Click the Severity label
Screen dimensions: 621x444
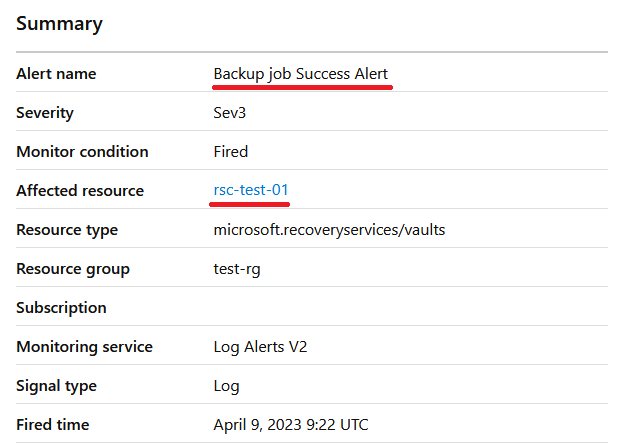coord(45,113)
